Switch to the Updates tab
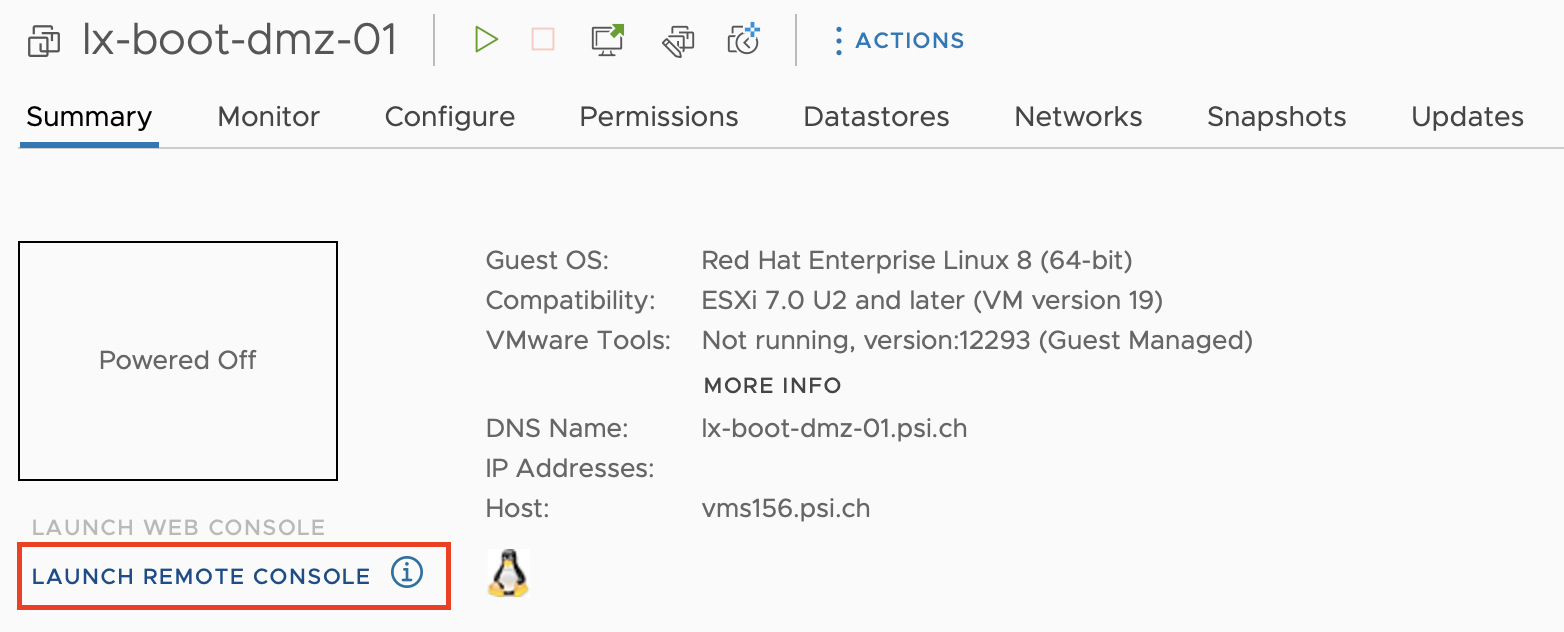The height and width of the screenshot is (632, 1564). click(1467, 117)
